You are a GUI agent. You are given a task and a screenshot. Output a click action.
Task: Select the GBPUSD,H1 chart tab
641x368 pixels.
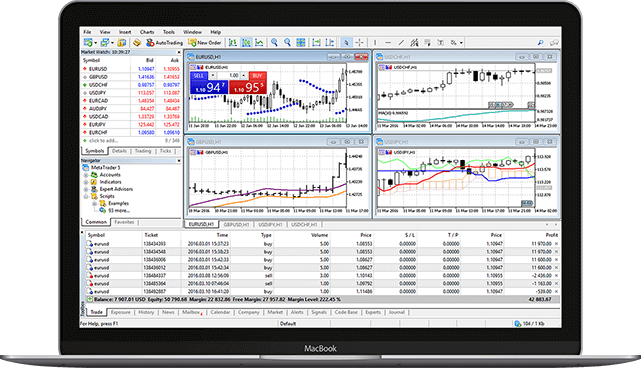pyautogui.click(x=236, y=224)
